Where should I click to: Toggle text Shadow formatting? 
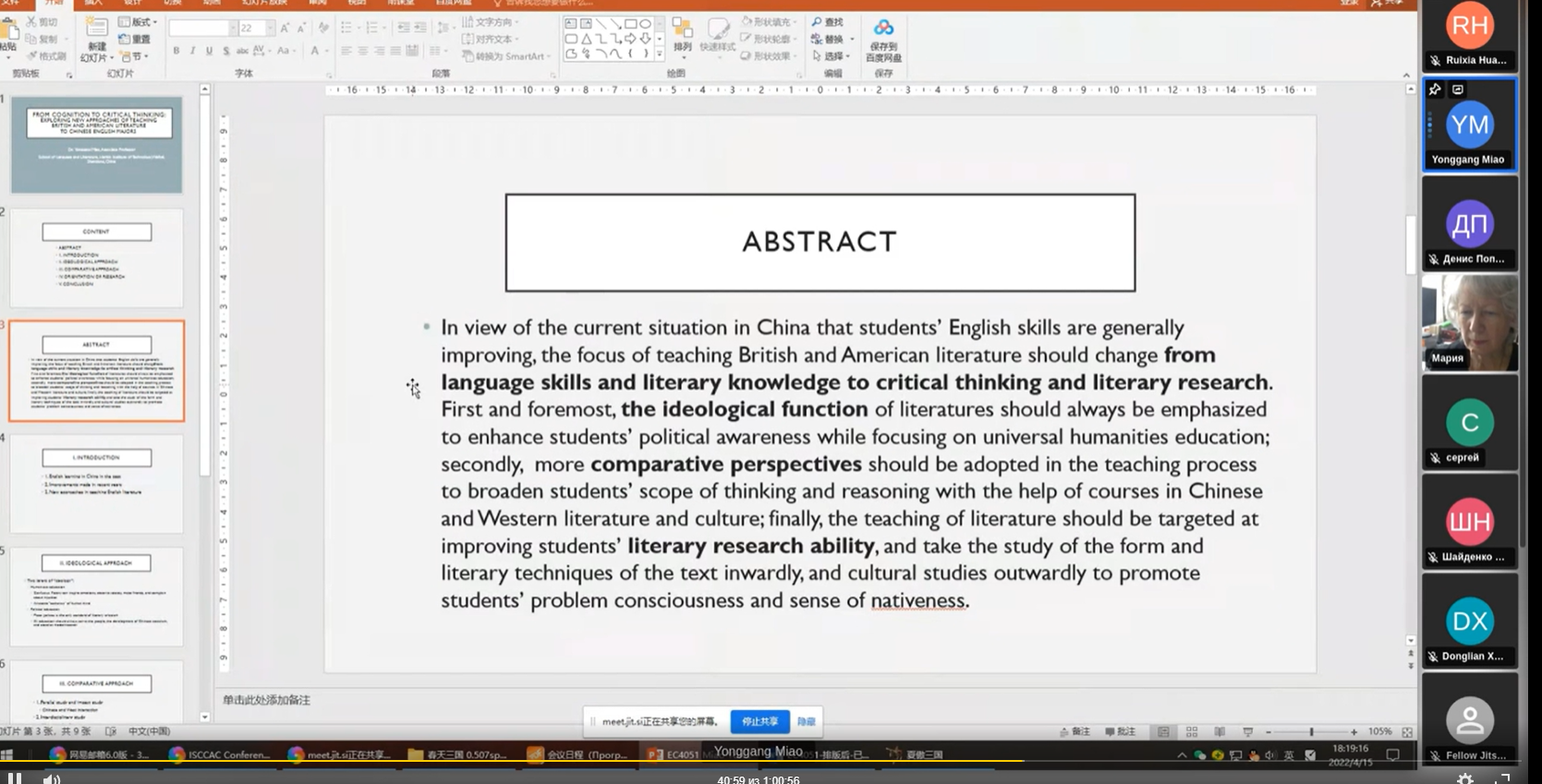point(226,51)
